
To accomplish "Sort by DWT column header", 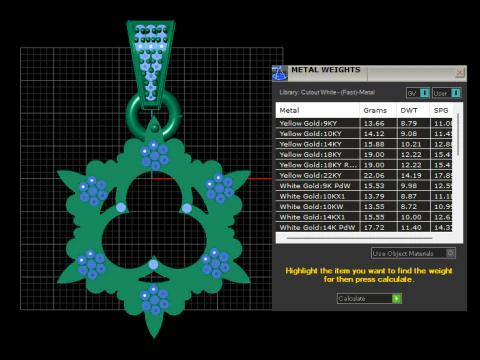I will [413, 110].
